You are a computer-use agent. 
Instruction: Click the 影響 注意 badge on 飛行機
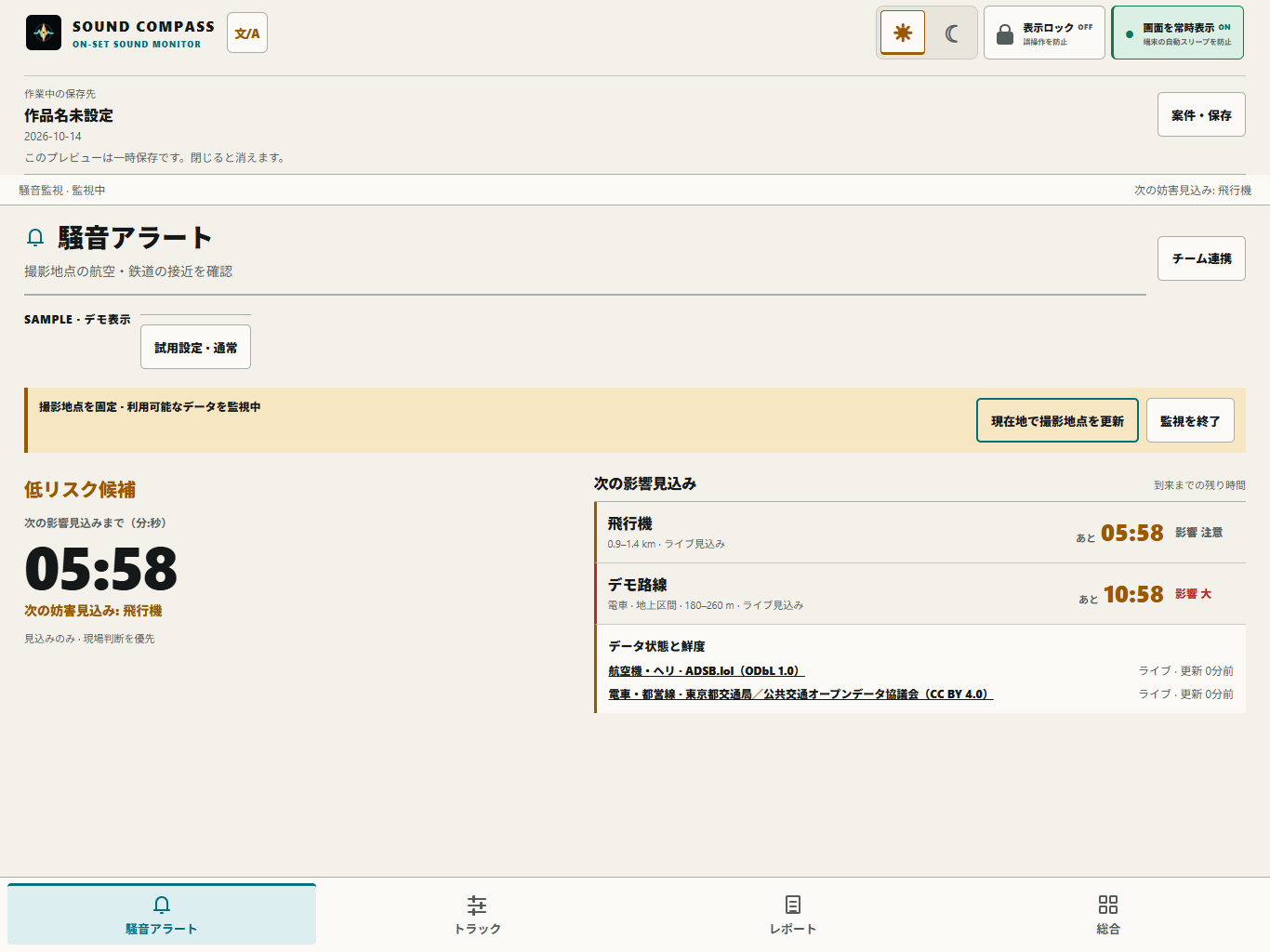click(x=1198, y=532)
